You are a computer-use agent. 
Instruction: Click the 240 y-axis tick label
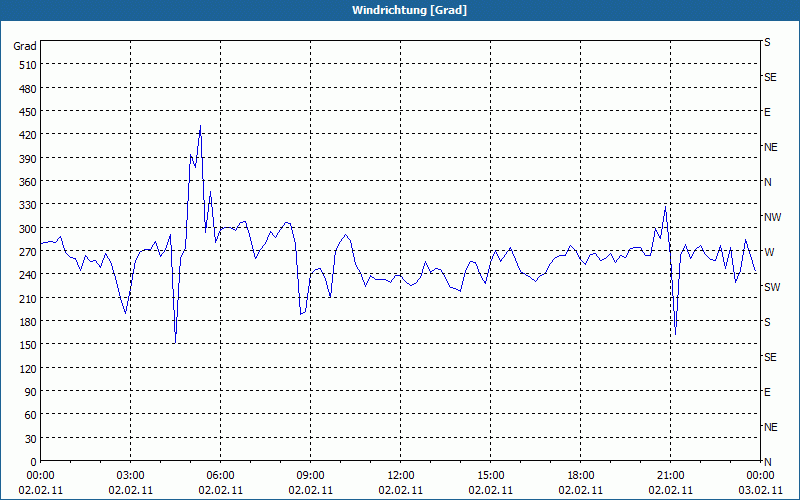pyautogui.click(x=28, y=276)
